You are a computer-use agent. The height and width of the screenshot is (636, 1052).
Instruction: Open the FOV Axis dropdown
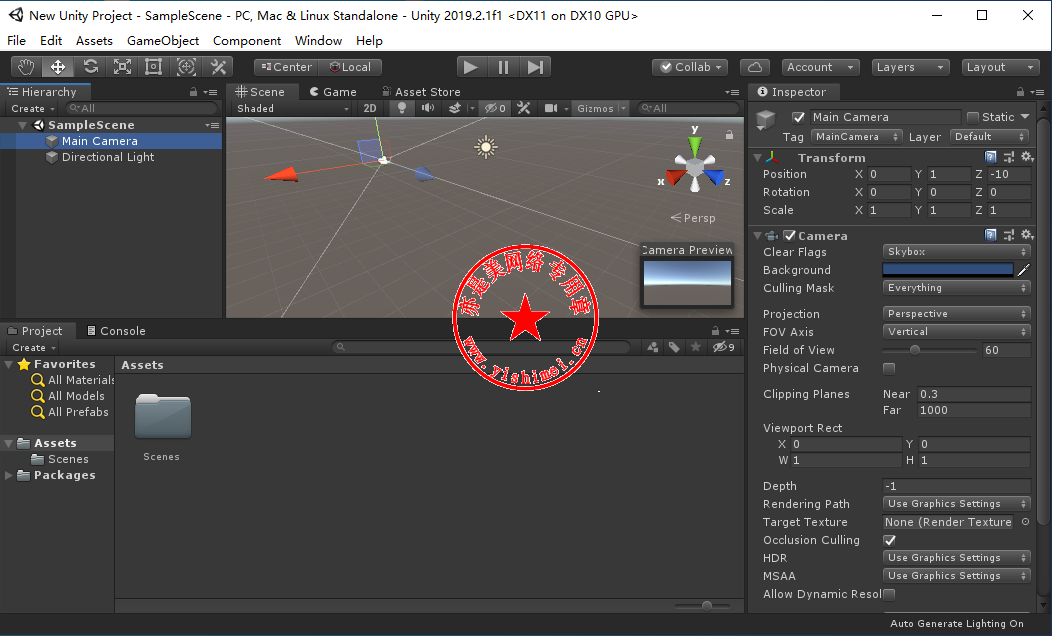pyautogui.click(x=956, y=331)
